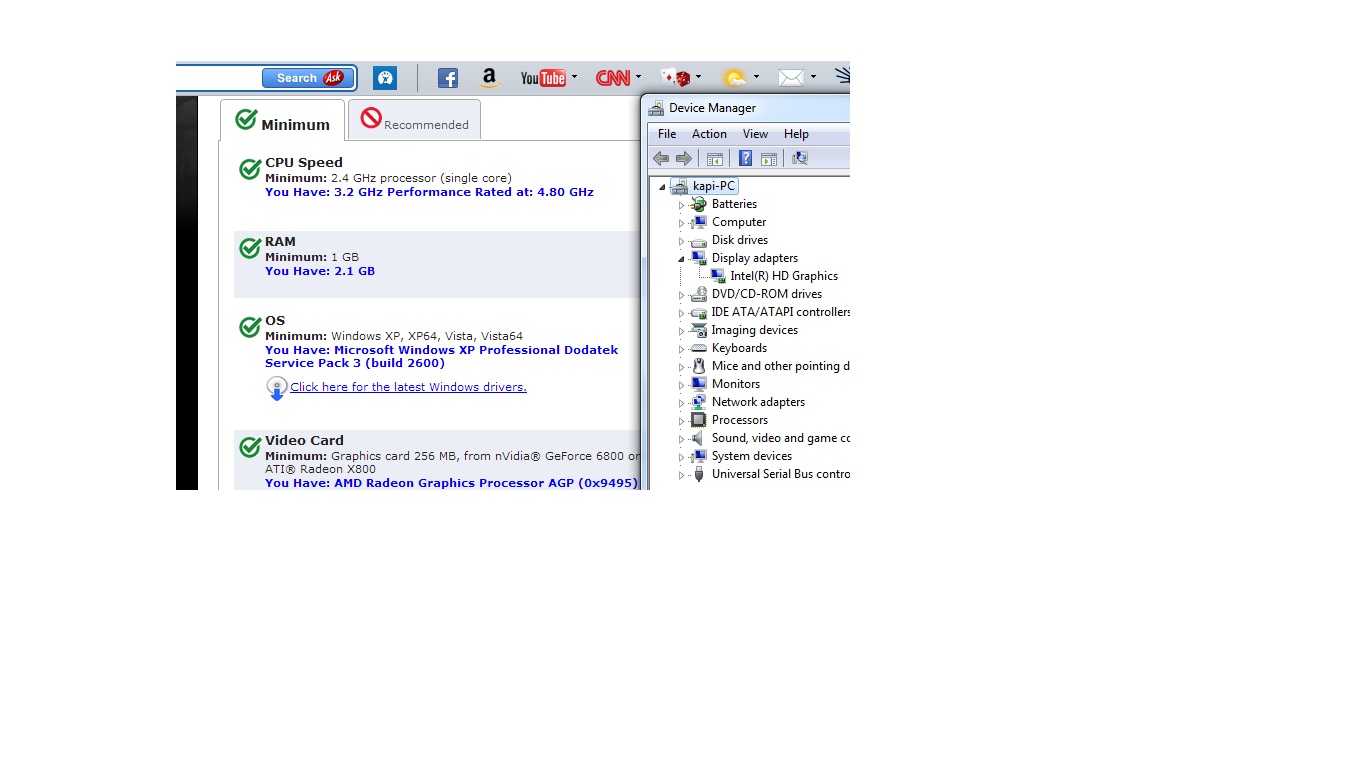Screen dimensions: 1366x768
Task: Click the cards and dice games icon
Action: click(676, 78)
